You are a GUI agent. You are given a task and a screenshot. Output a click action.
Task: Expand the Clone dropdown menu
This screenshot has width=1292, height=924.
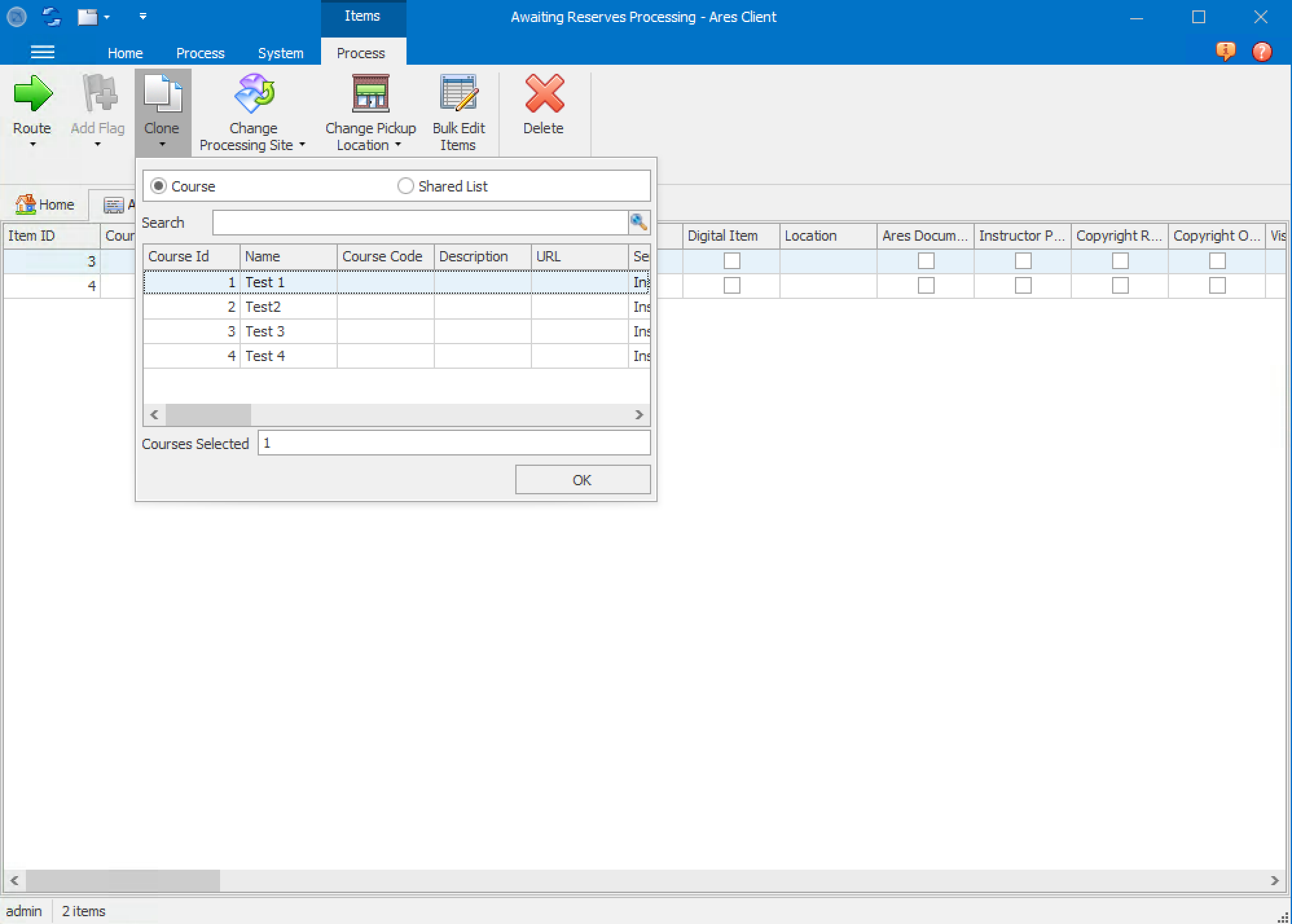click(162, 144)
